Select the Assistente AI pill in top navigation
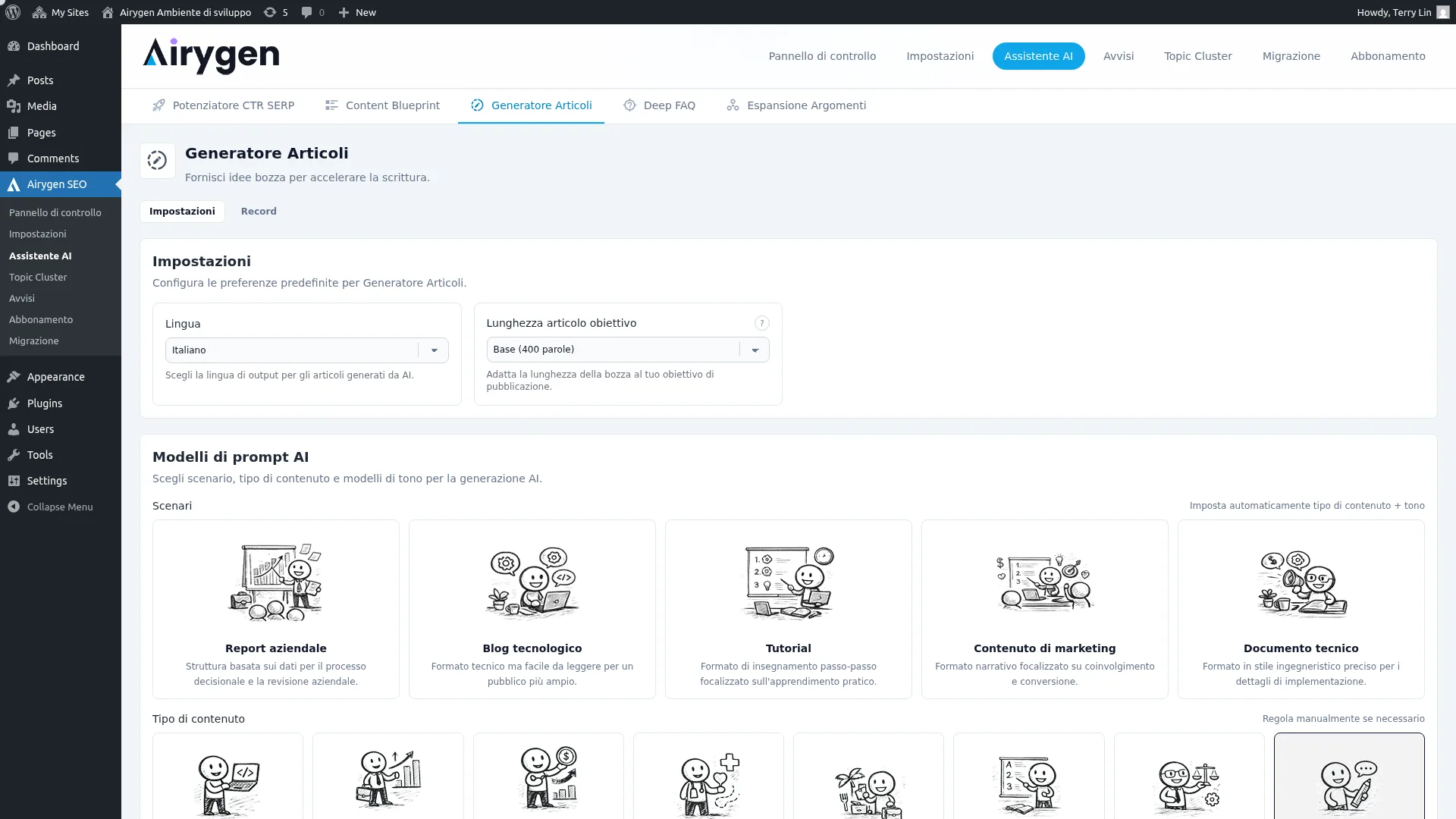The image size is (1456, 819). tap(1038, 56)
